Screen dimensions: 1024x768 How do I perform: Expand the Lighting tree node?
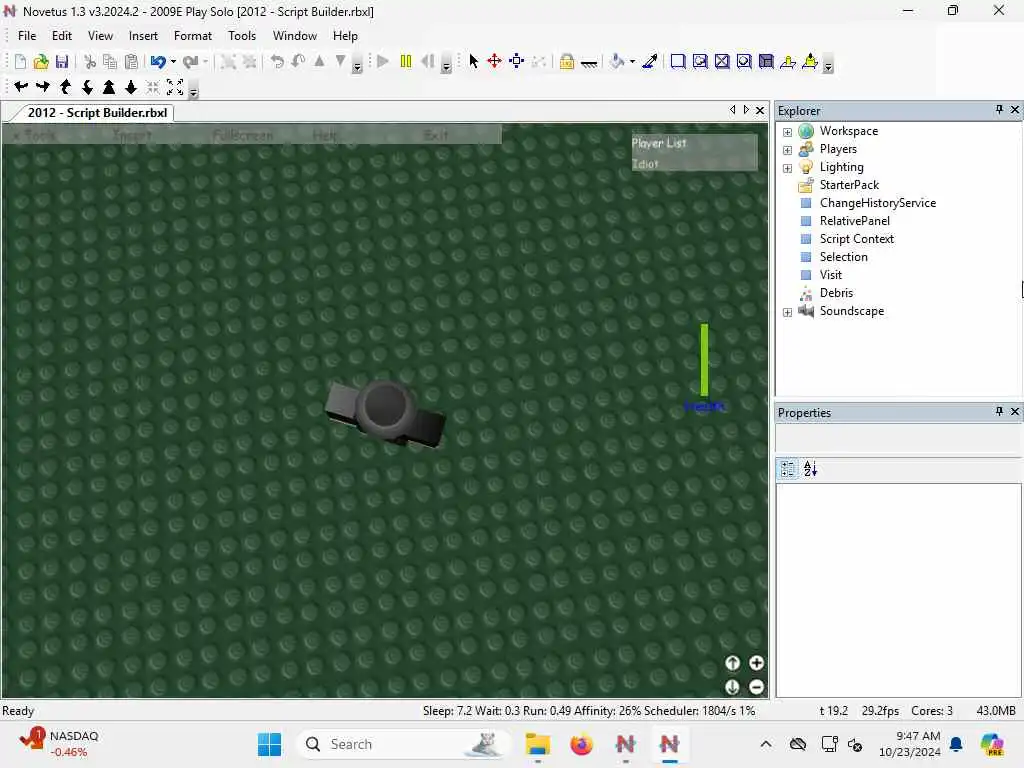click(788, 168)
